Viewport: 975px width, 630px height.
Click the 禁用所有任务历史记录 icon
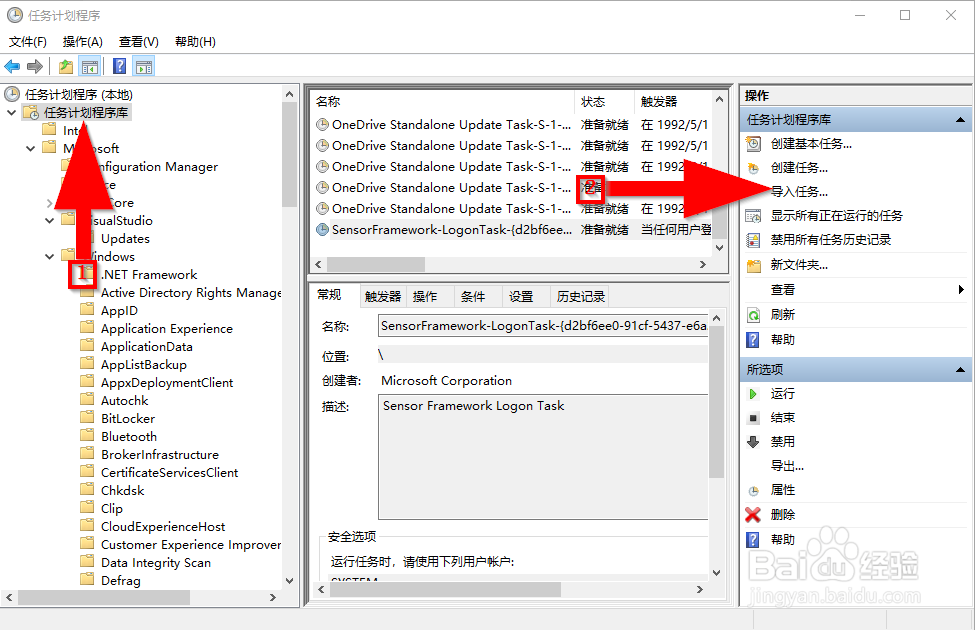coord(753,240)
